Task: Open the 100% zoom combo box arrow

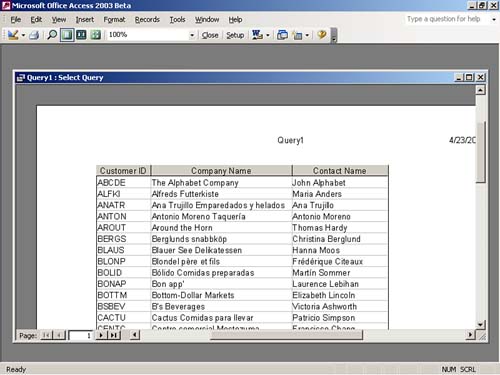Action: pyautogui.click(x=192, y=35)
